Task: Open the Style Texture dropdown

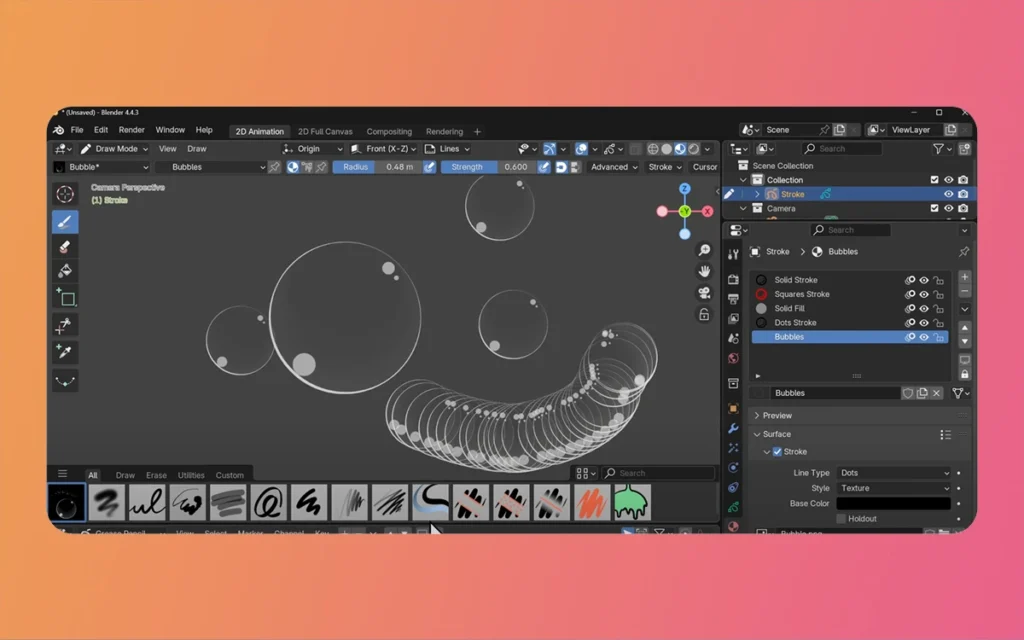Action: (x=893, y=488)
